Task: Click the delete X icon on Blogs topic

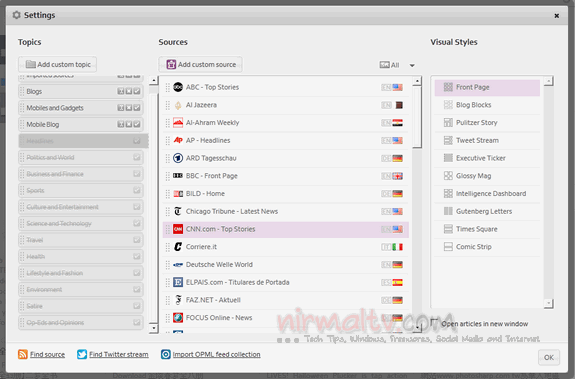Action: [x=129, y=91]
